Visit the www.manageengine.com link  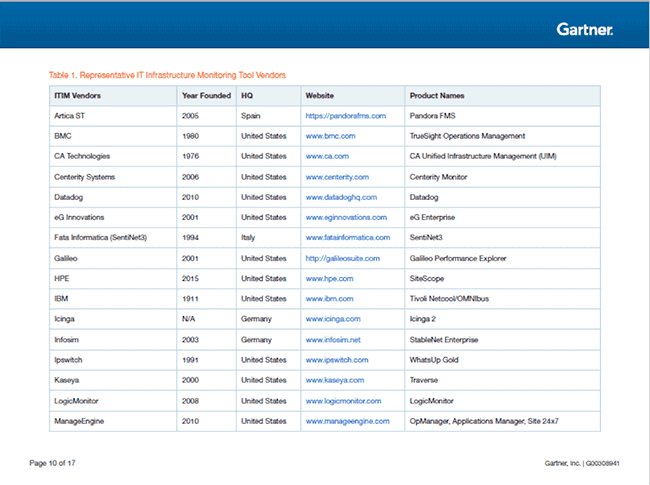(x=347, y=421)
